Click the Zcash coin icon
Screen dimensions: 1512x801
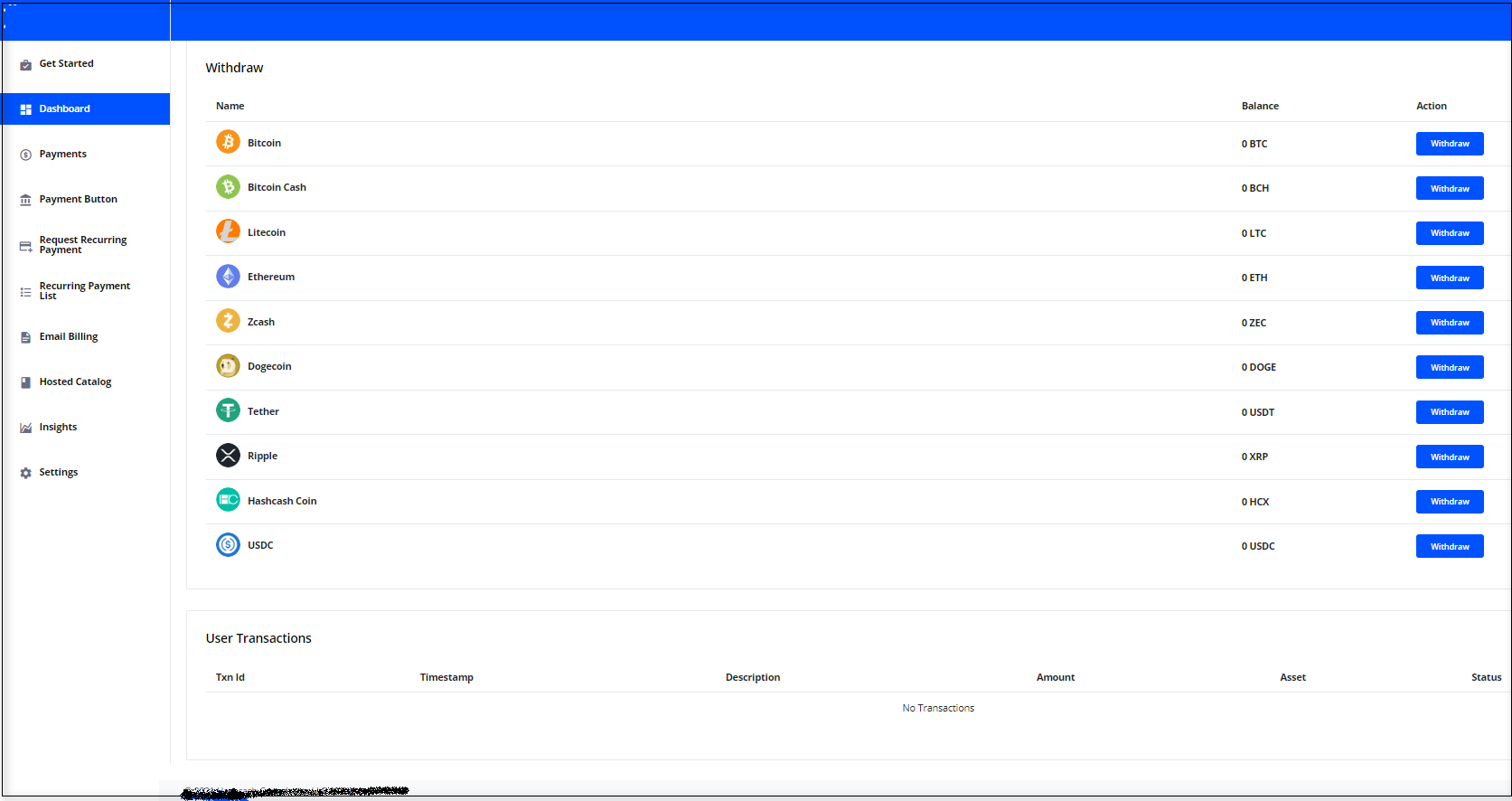(228, 321)
